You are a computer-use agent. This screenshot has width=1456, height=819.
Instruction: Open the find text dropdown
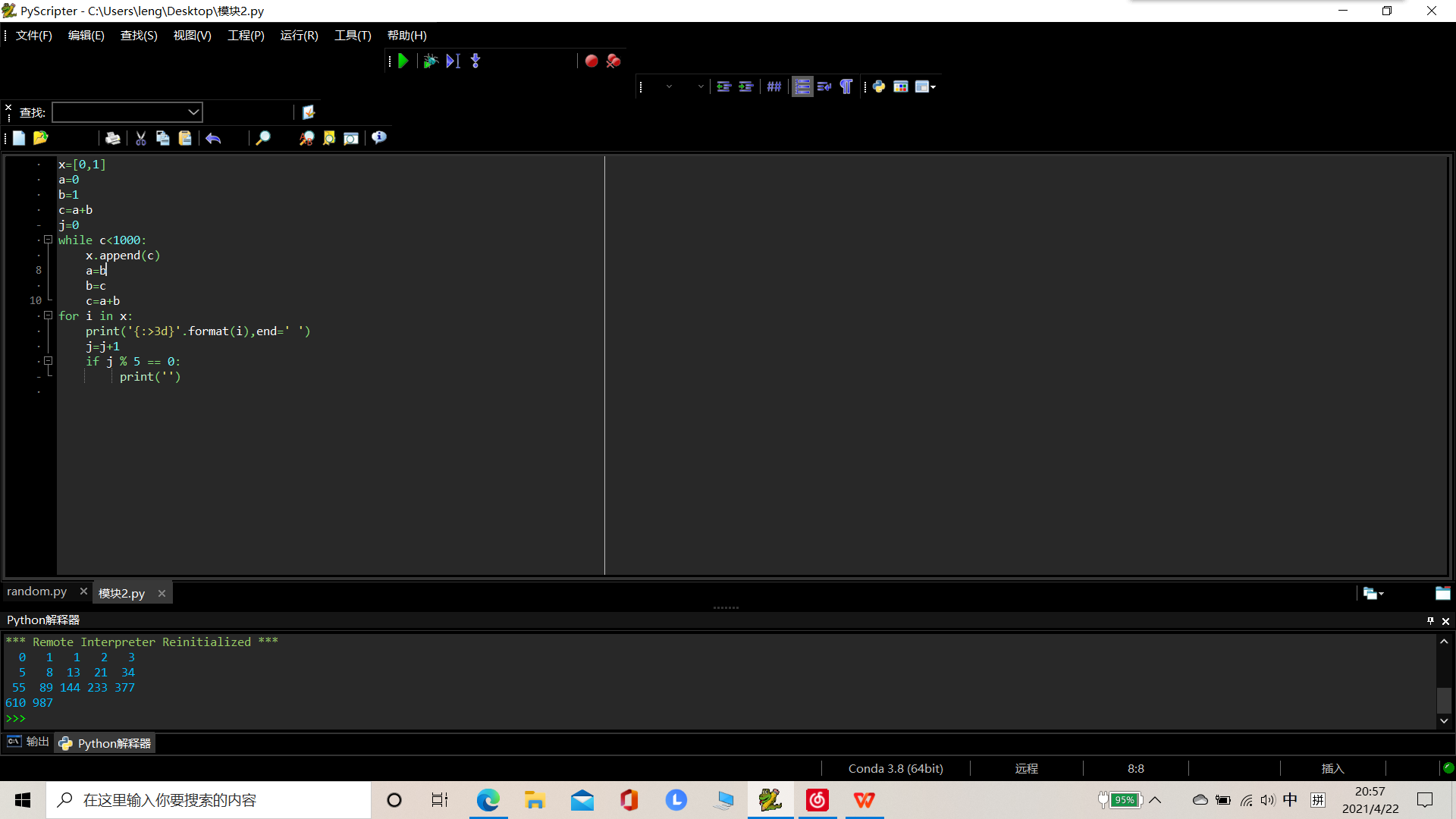point(193,112)
